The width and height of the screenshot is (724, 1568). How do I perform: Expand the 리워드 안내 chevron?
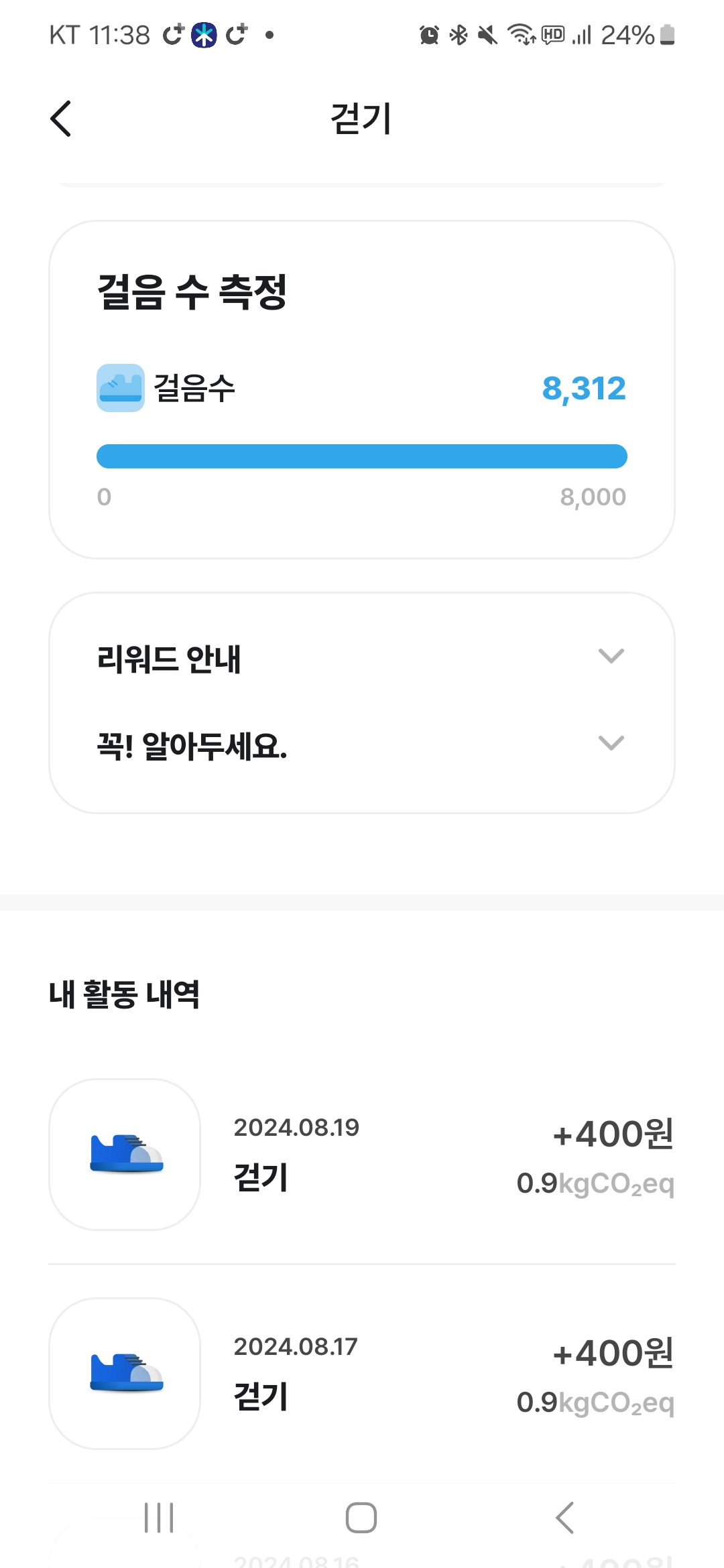coord(611,656)
